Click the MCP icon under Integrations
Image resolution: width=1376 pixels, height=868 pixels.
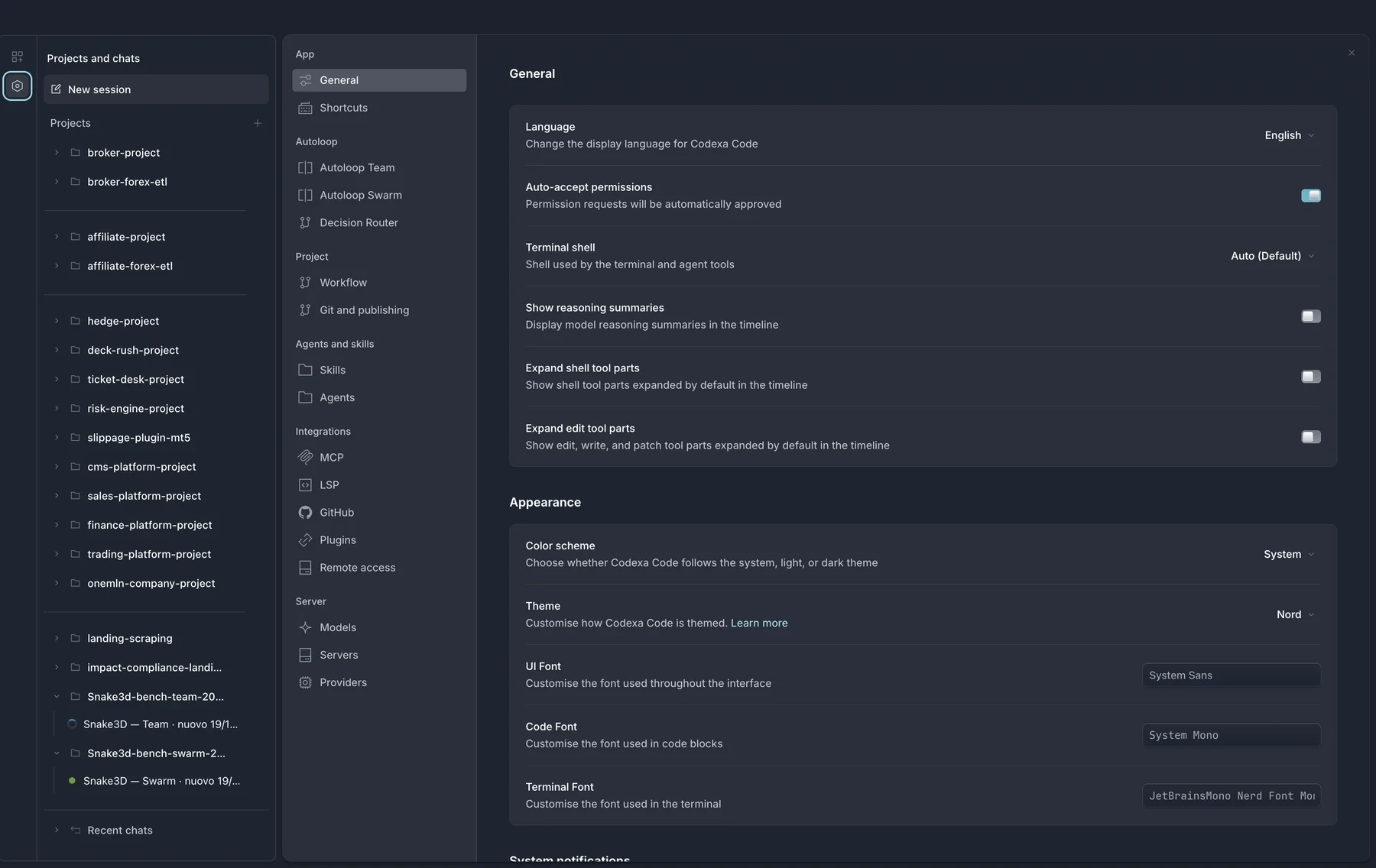[305, 457]
